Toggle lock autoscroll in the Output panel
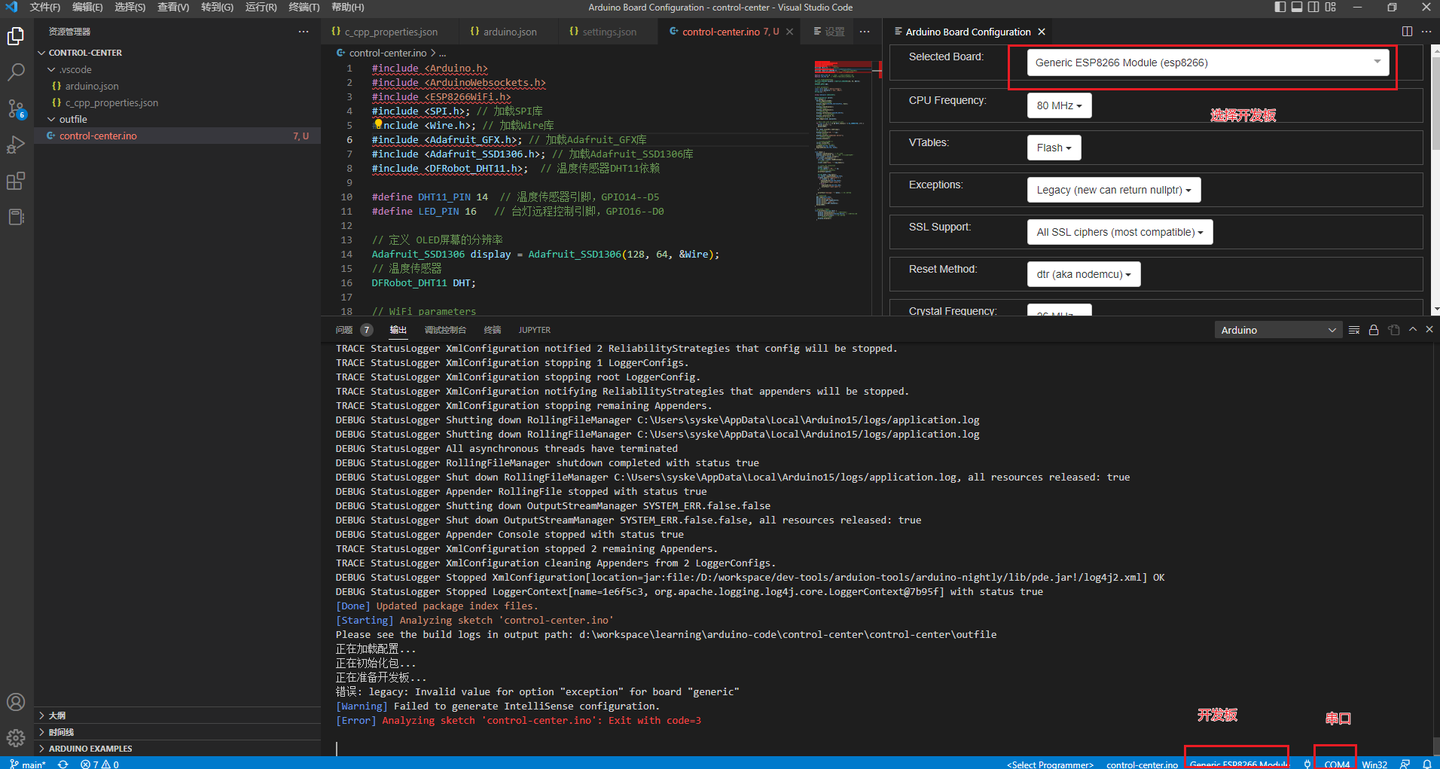The height and width of the screenshot is (769, 1440). pos(1373,329)
